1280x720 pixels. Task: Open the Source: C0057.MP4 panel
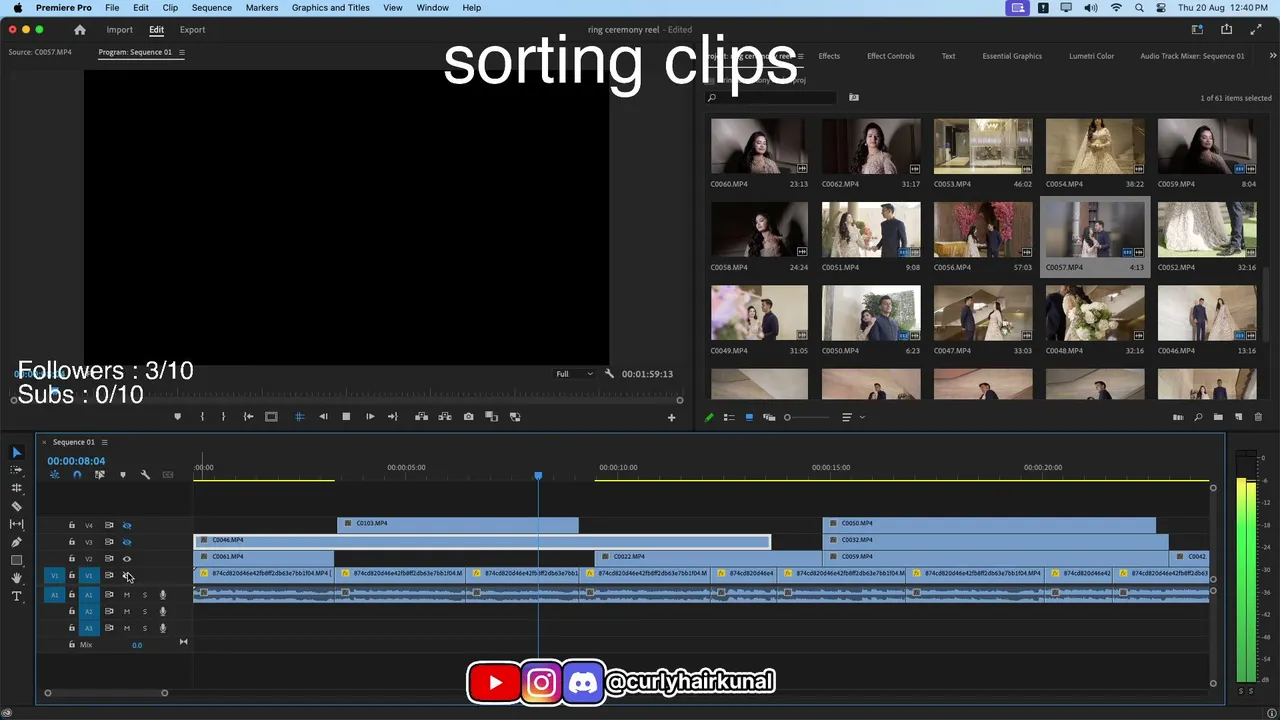(40, 52)
